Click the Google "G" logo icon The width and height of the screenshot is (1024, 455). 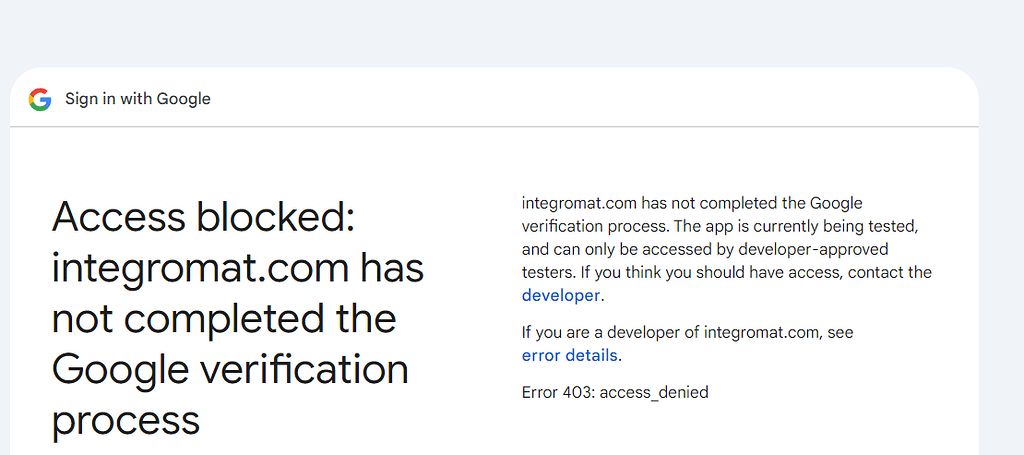(x=40, y=99)
